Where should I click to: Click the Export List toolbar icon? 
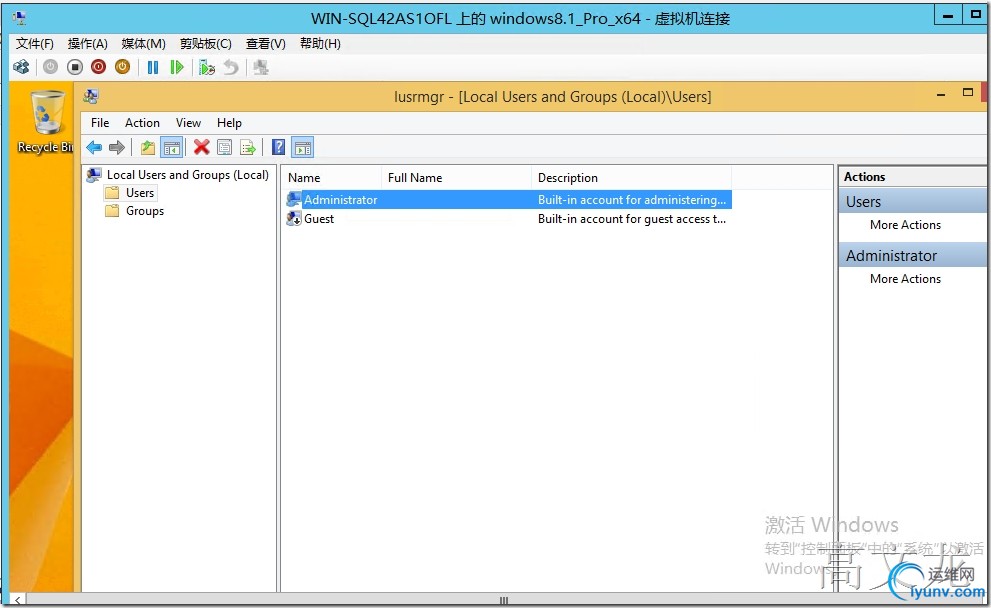[x=248, y=148]
